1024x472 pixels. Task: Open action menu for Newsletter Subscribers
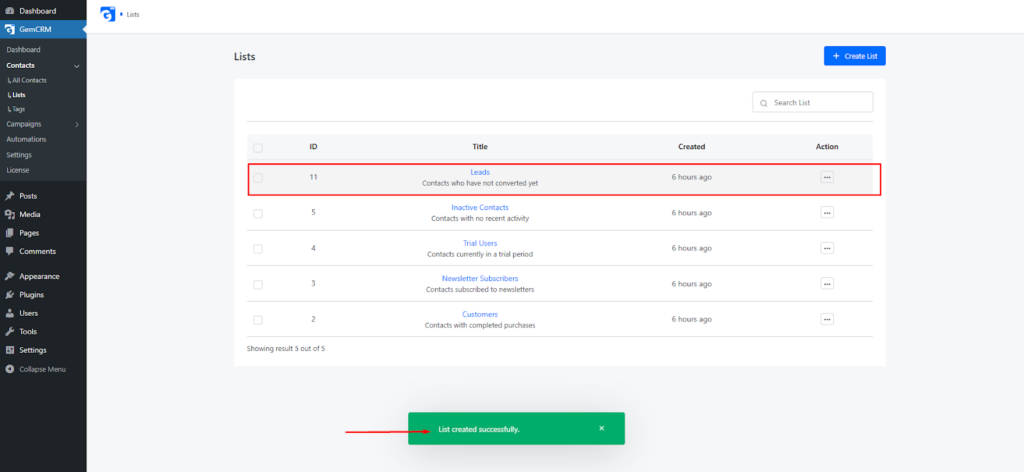(827, 283)
